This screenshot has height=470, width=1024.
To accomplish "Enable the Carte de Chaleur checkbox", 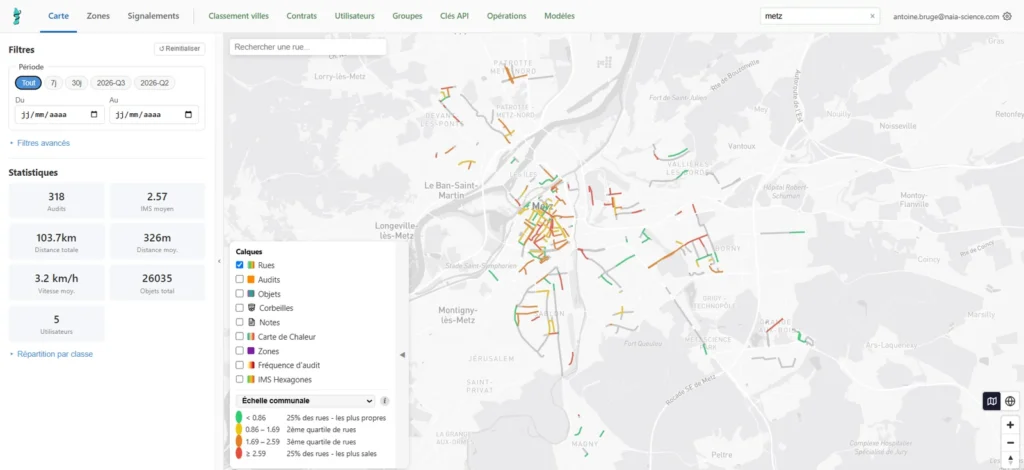I will pos(240,336).
